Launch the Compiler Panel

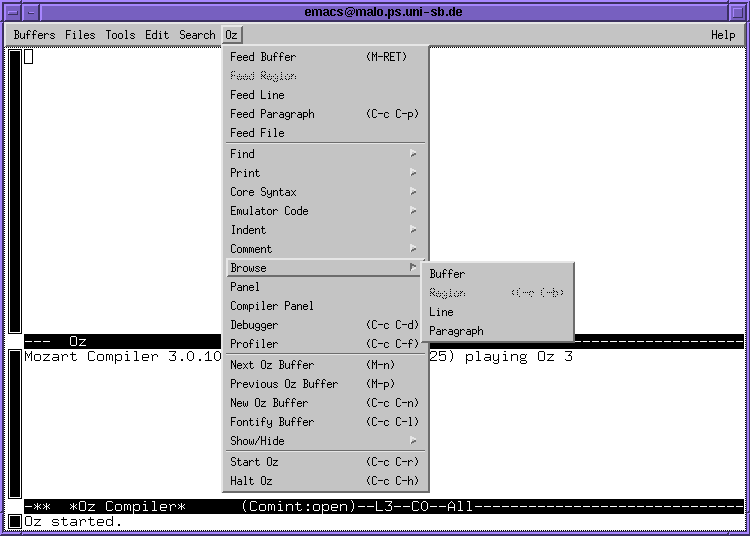272,306
